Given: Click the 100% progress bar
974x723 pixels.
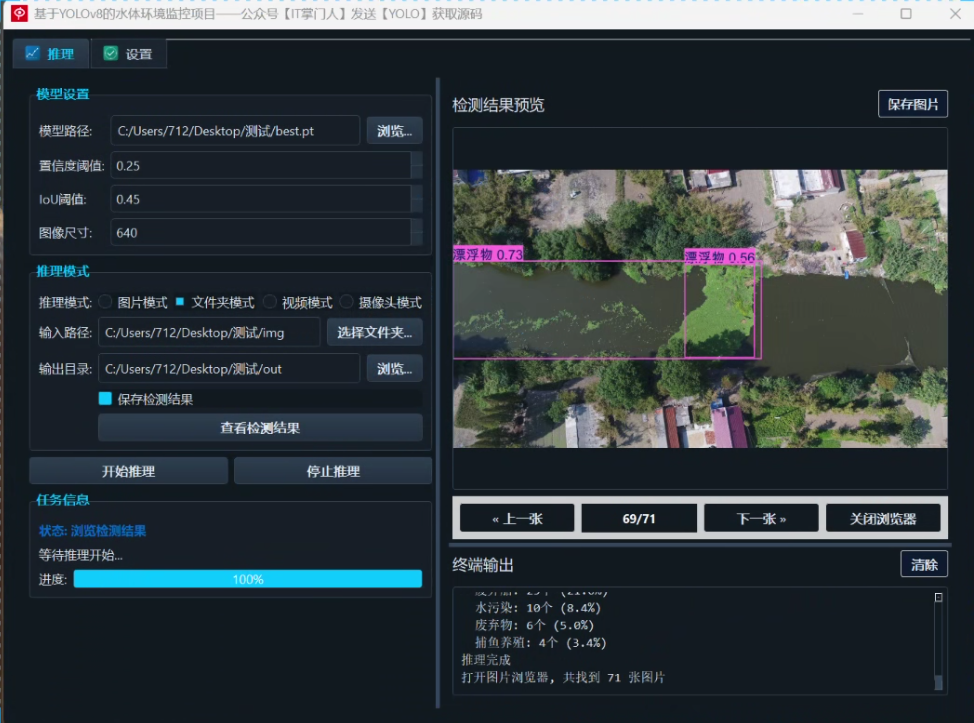Looking at the screenshot, I should 248,580.
